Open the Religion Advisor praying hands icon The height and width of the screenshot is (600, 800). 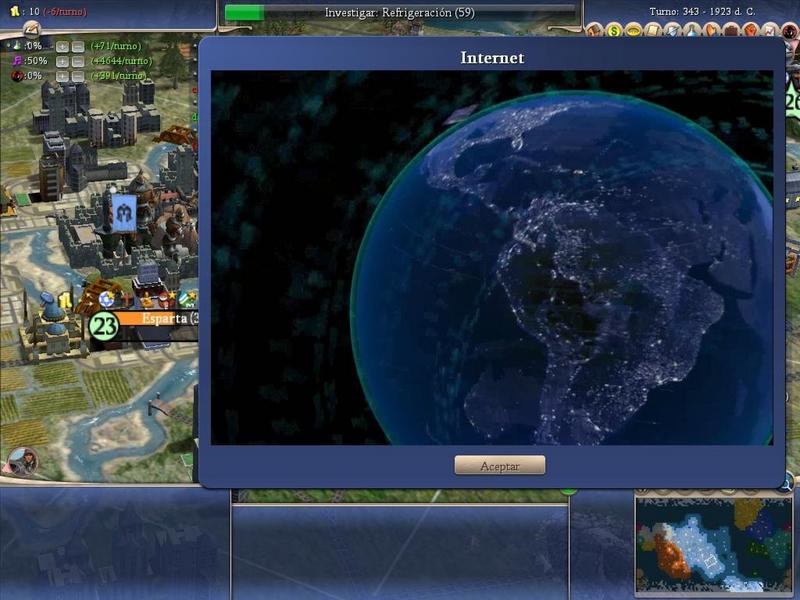point(711,31)
